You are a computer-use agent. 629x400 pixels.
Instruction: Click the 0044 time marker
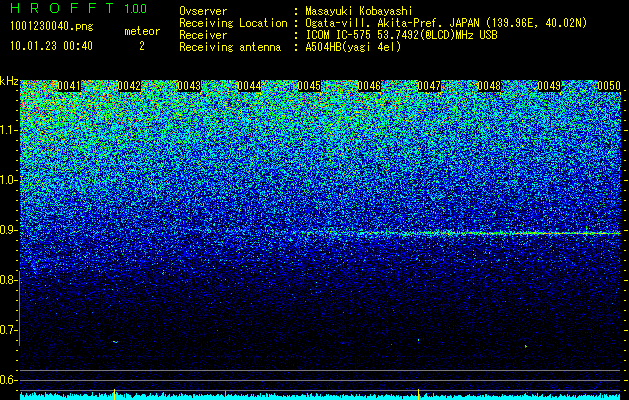coord(249,86)
